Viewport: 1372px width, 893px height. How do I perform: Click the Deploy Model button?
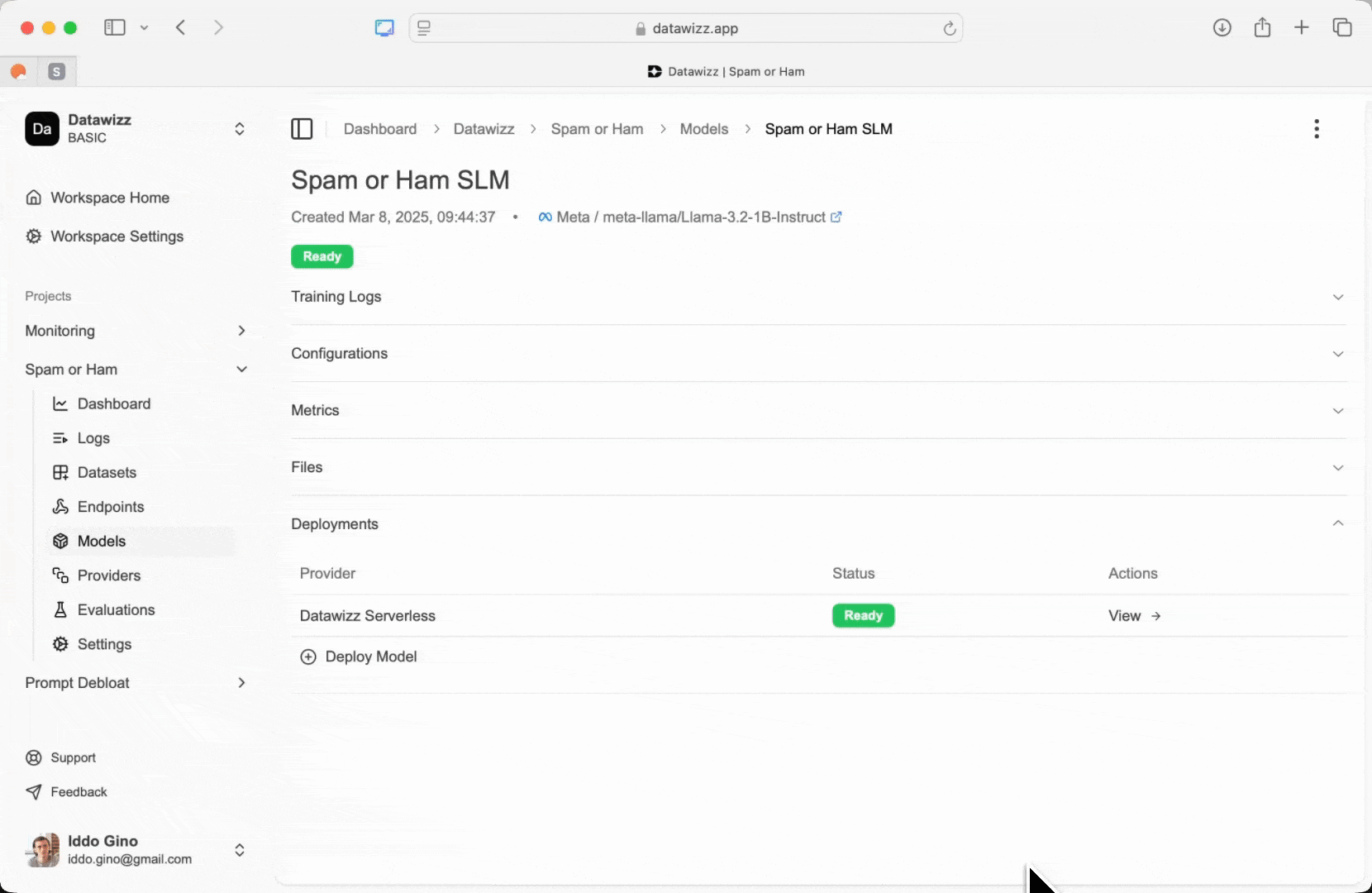point(359,656)
